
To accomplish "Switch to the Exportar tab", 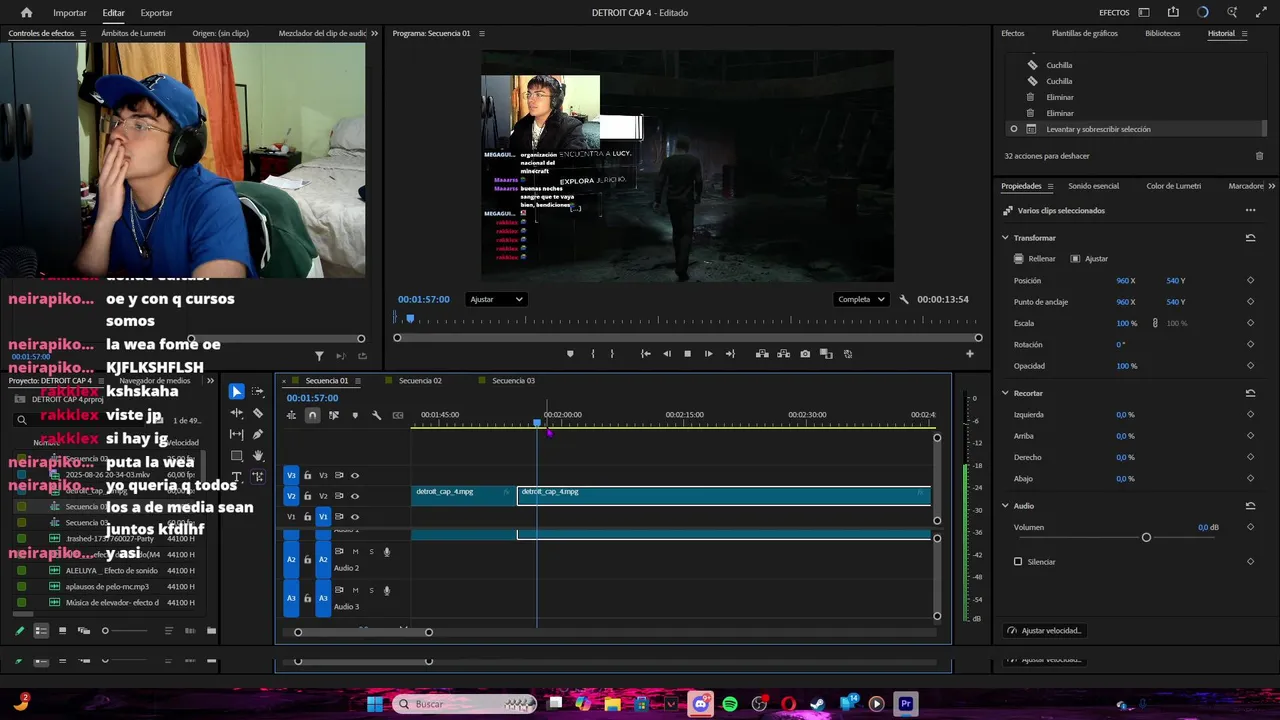I will click(x=156, y=13).
